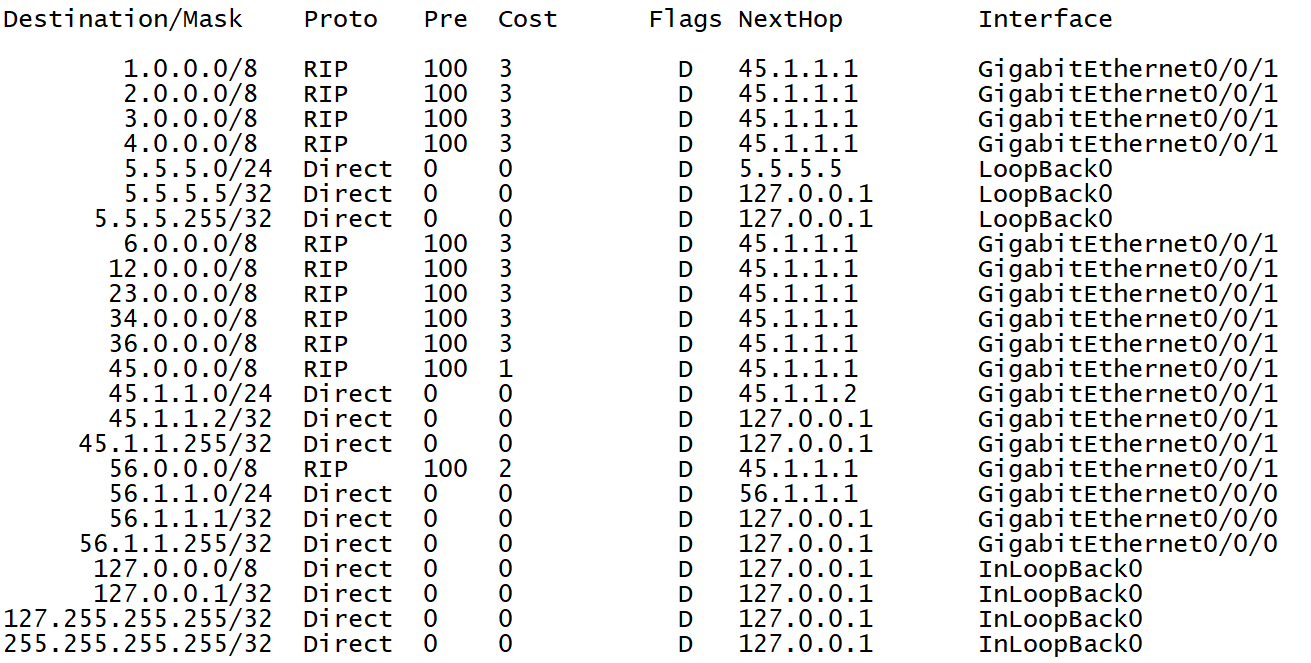This screenshot has width=1311, height=663.
Task: Click LoopBack0 interface of 5.5.5.0/24
Action: click(1045, 169)
